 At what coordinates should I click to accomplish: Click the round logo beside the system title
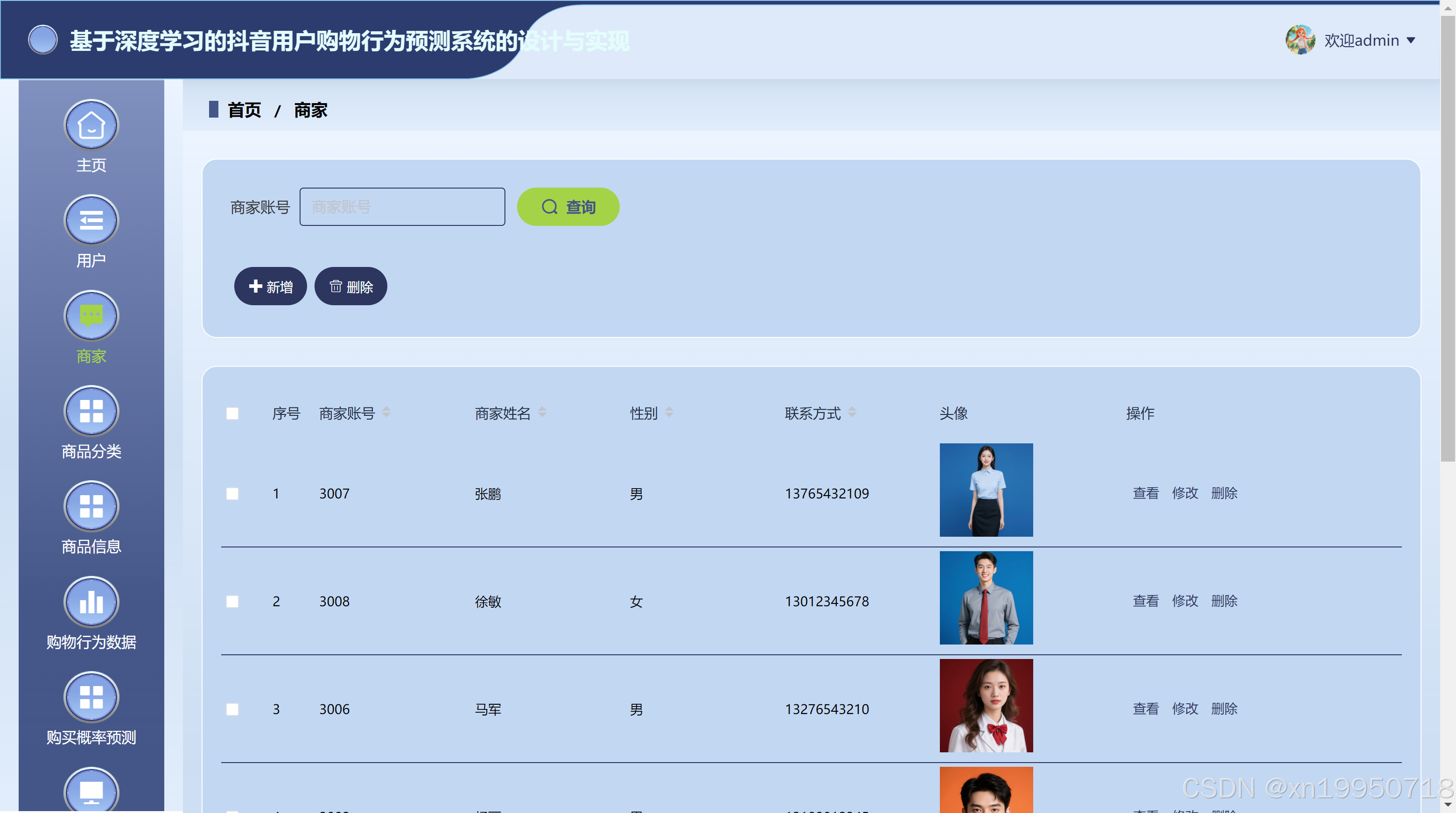(43, 40)
